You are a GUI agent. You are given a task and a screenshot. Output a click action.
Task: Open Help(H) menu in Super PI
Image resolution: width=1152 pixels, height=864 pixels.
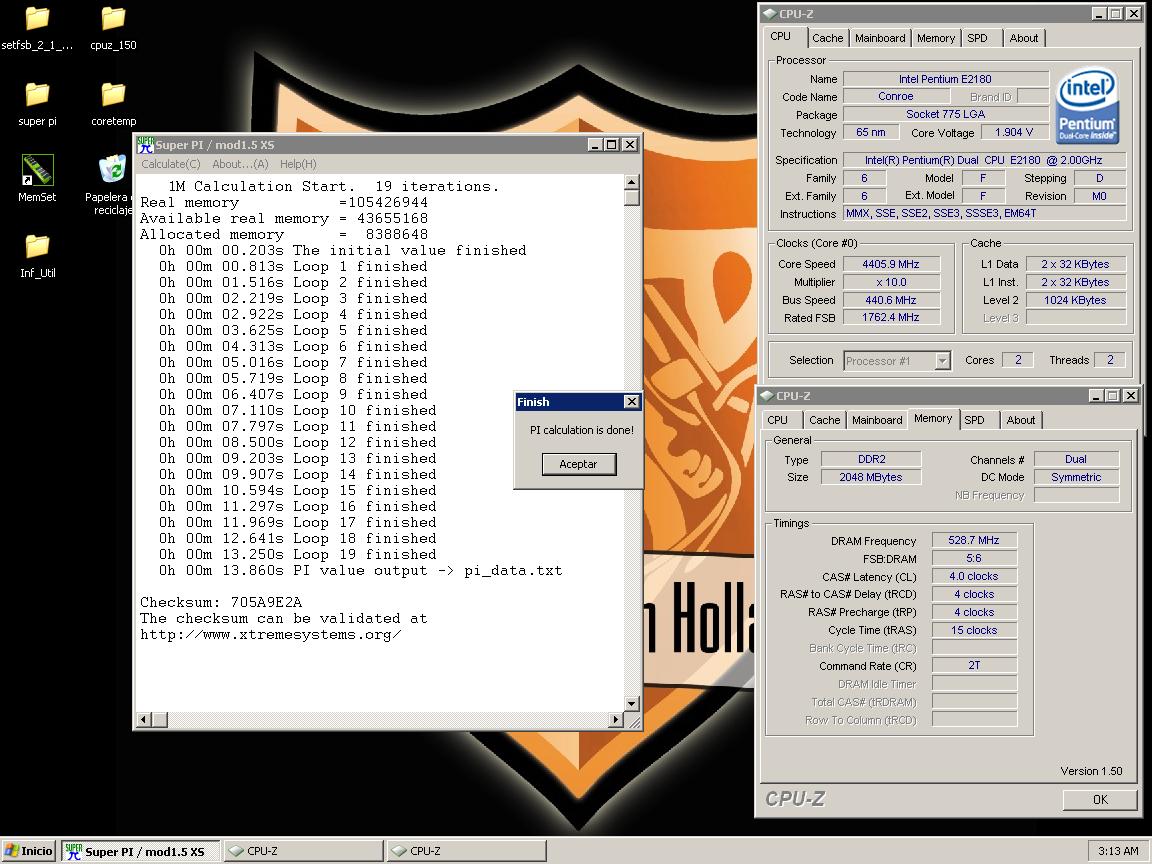pyautogui.click(x=298, y=164)
